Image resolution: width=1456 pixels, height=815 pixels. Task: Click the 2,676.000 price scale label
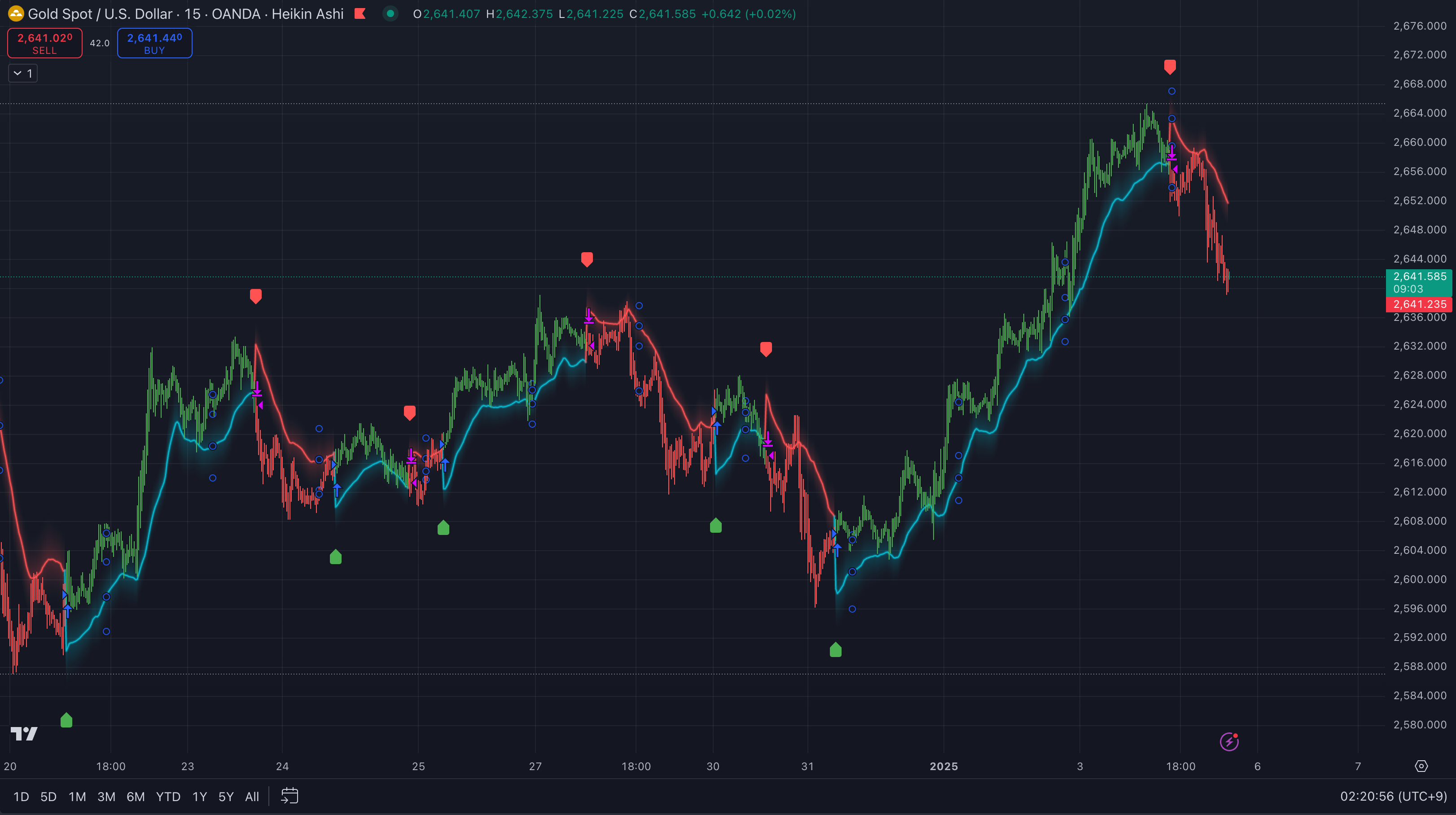pyautogui.click(x=1420, y=26)
